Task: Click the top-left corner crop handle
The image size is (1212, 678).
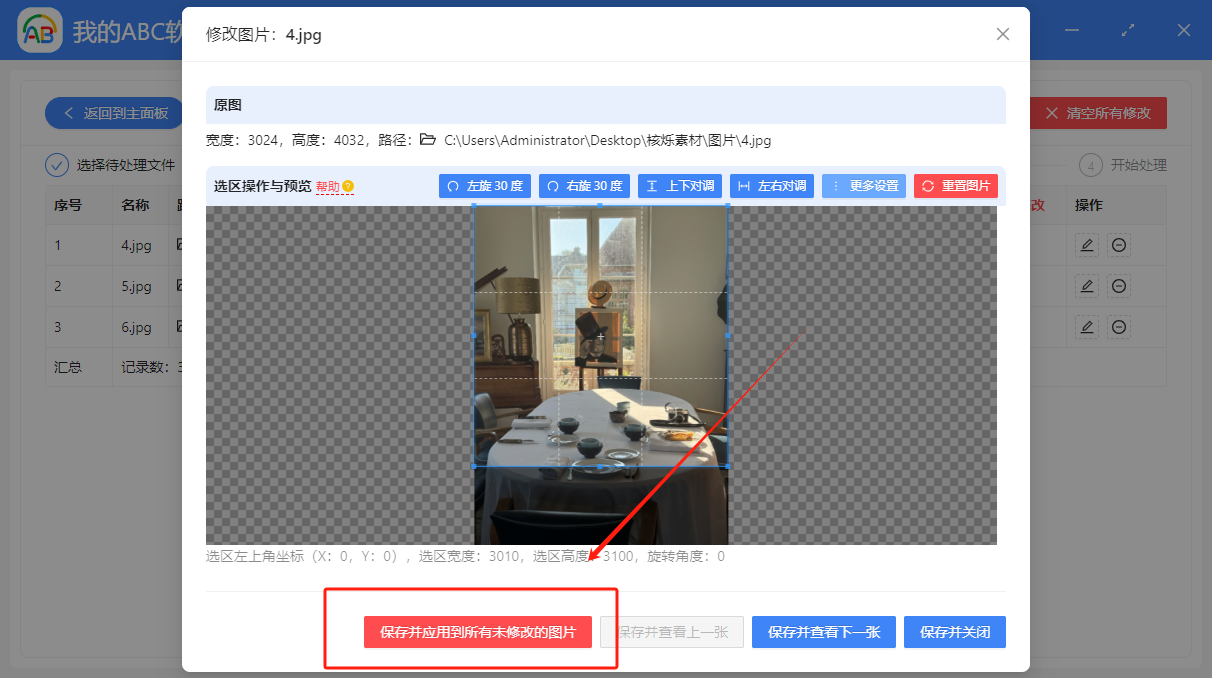Action: (474, 206)
